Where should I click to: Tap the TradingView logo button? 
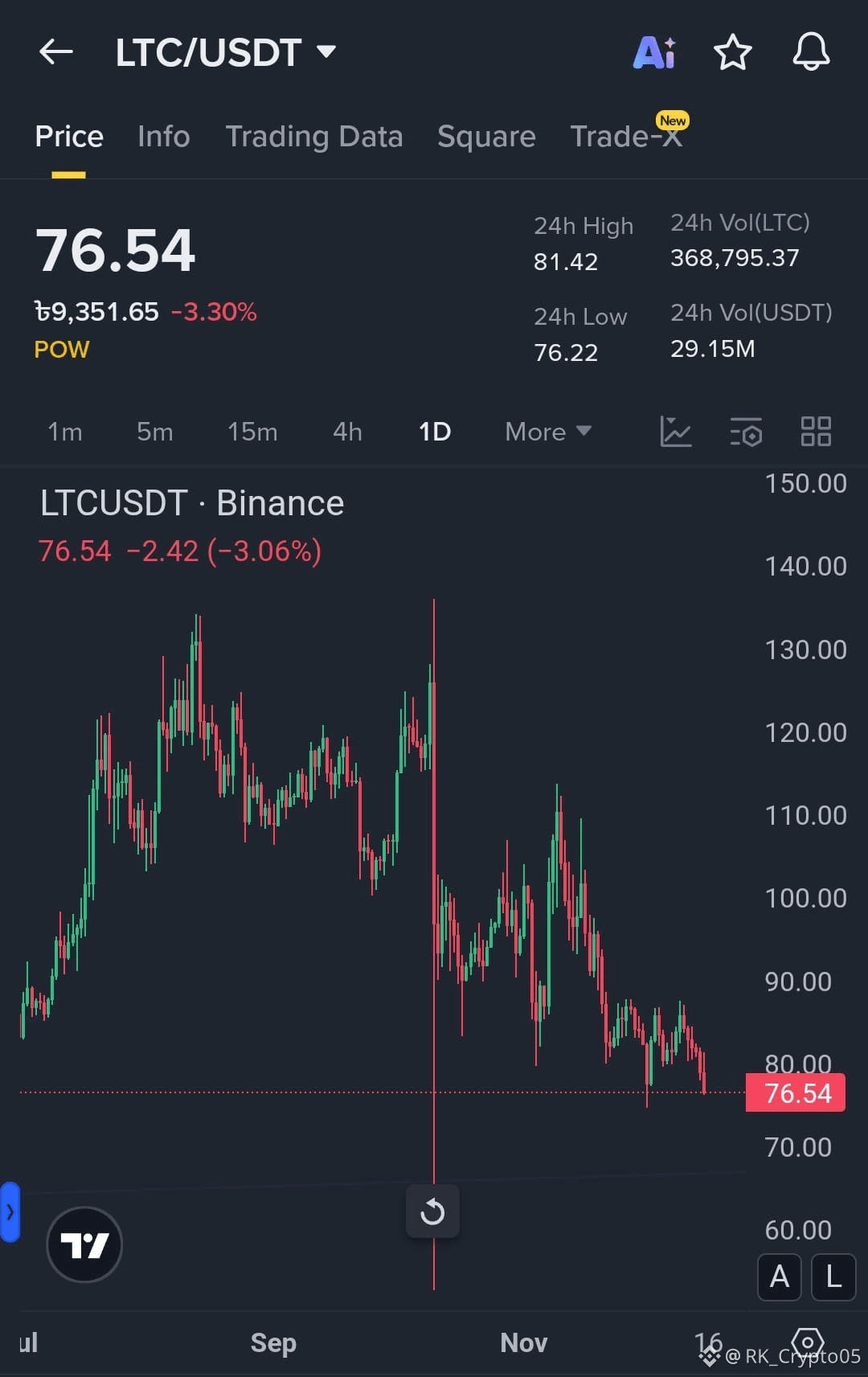pyautogui.click(x=84, y=1245)
